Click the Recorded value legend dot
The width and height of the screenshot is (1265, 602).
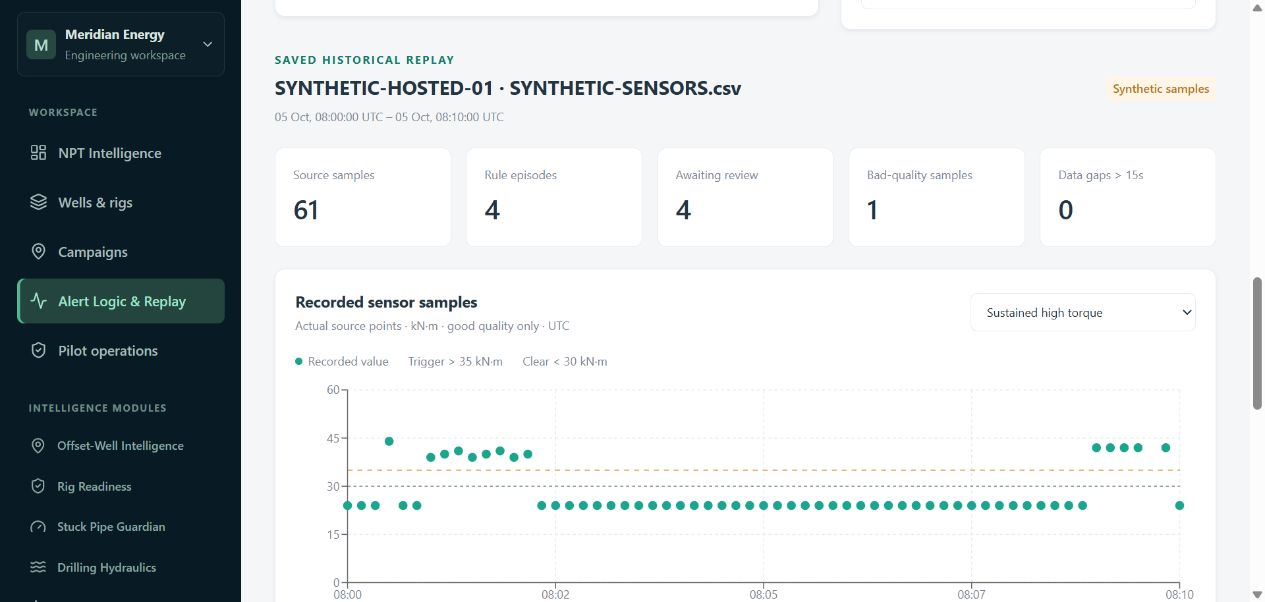tap(299, 361)
